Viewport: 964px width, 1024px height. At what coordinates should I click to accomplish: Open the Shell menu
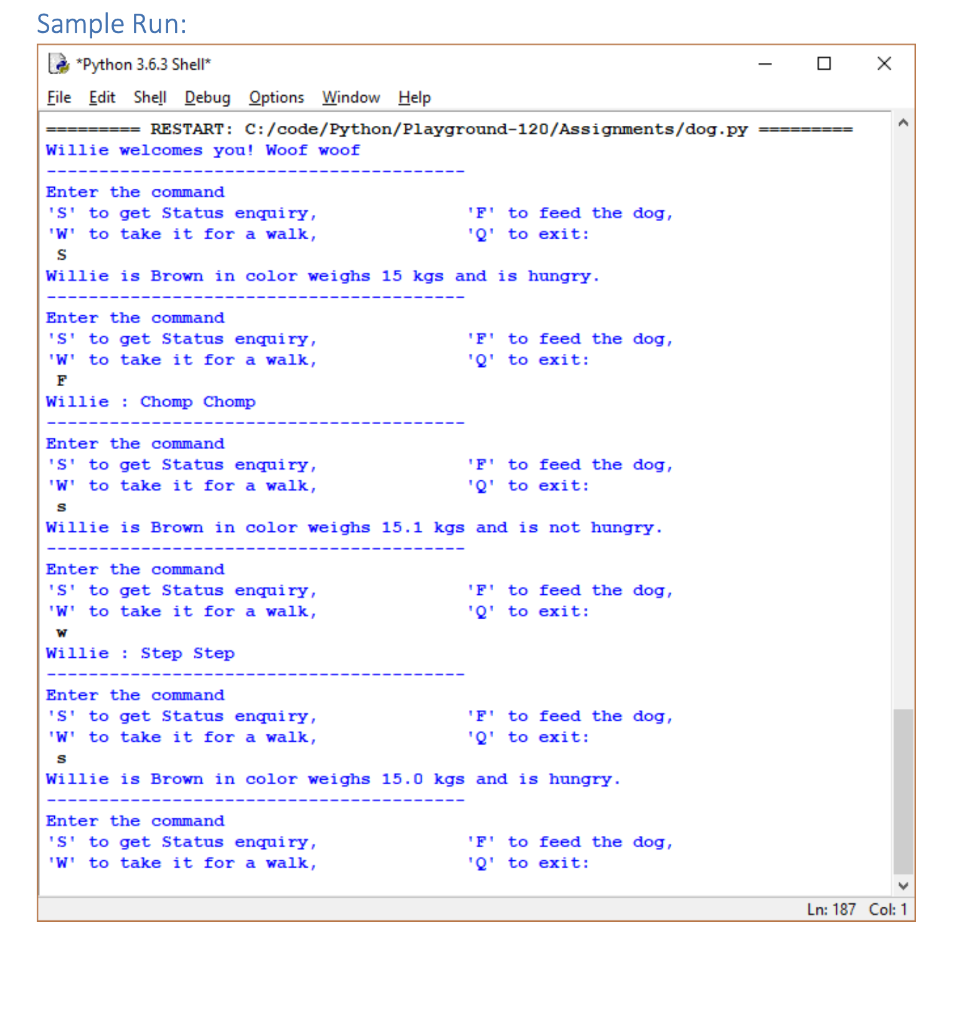pyautogui.click(x=150, y=98)
